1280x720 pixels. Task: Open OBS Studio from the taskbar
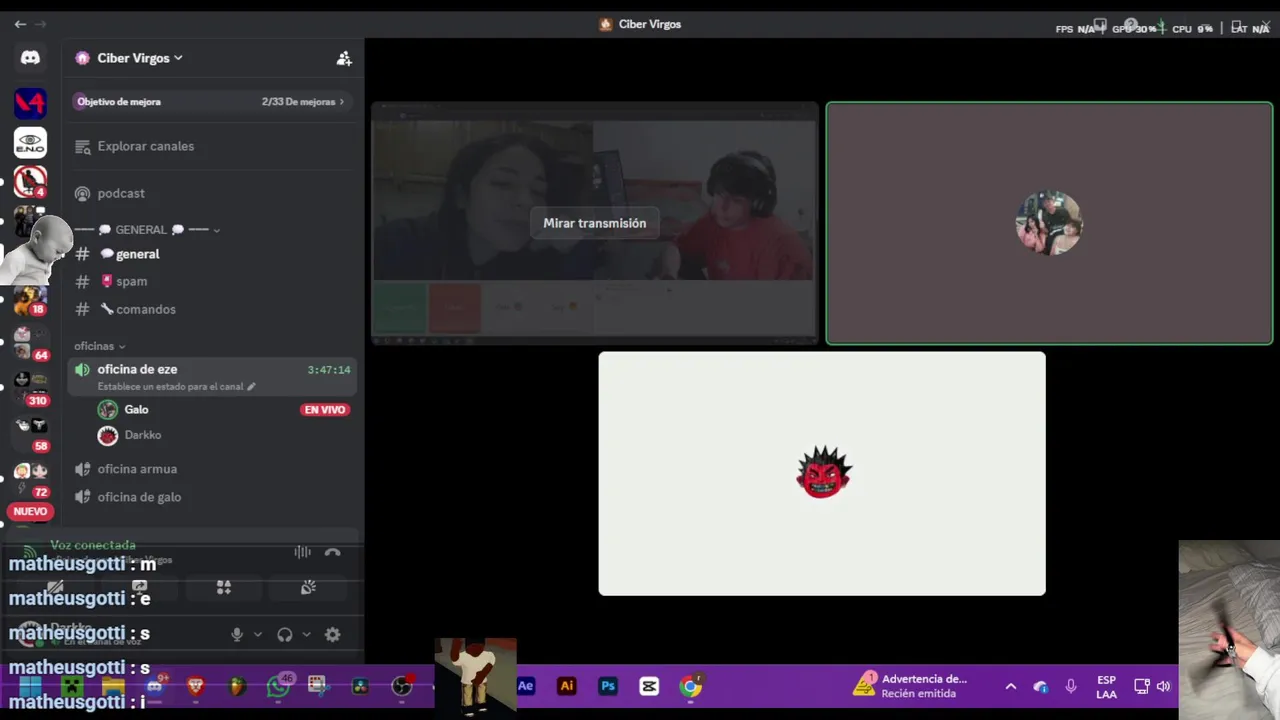pos(402,686)
